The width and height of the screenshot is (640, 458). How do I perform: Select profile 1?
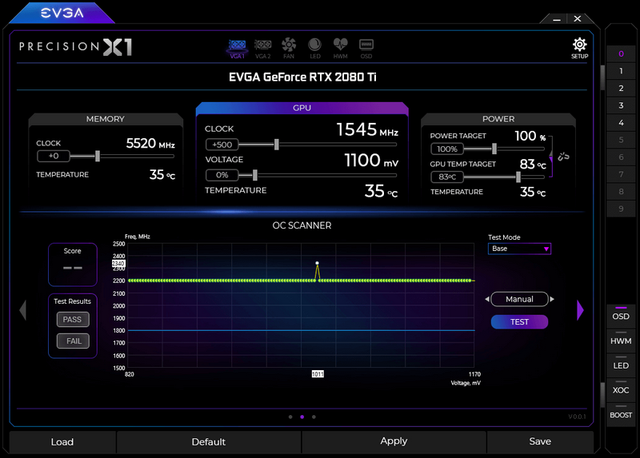[621, 71]
